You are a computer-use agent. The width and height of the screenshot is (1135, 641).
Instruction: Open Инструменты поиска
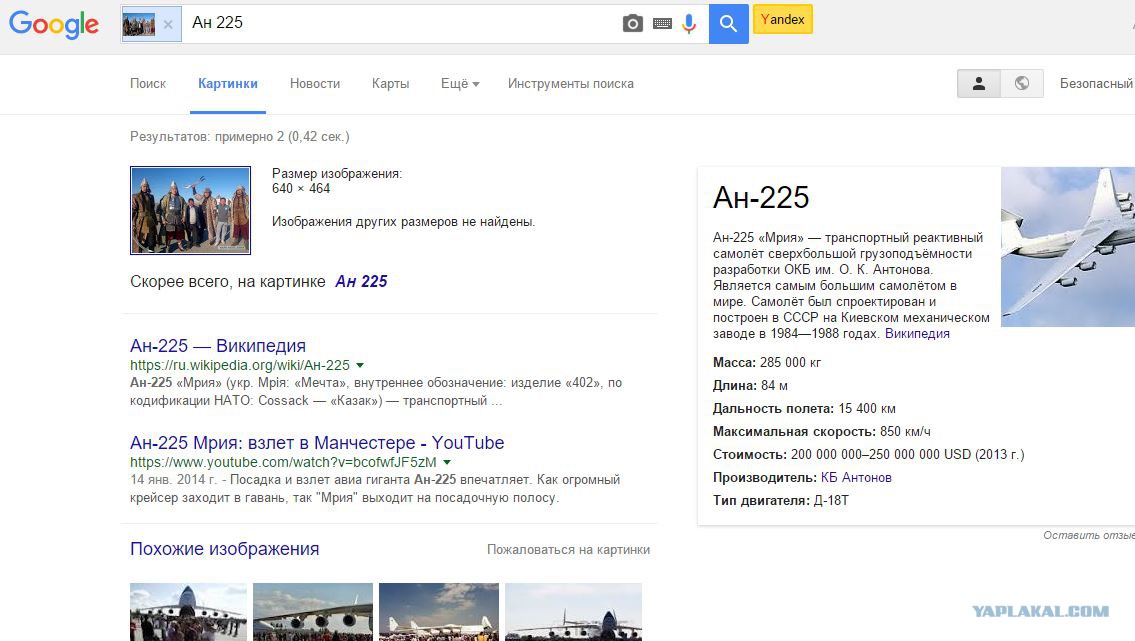click(570, 83)
